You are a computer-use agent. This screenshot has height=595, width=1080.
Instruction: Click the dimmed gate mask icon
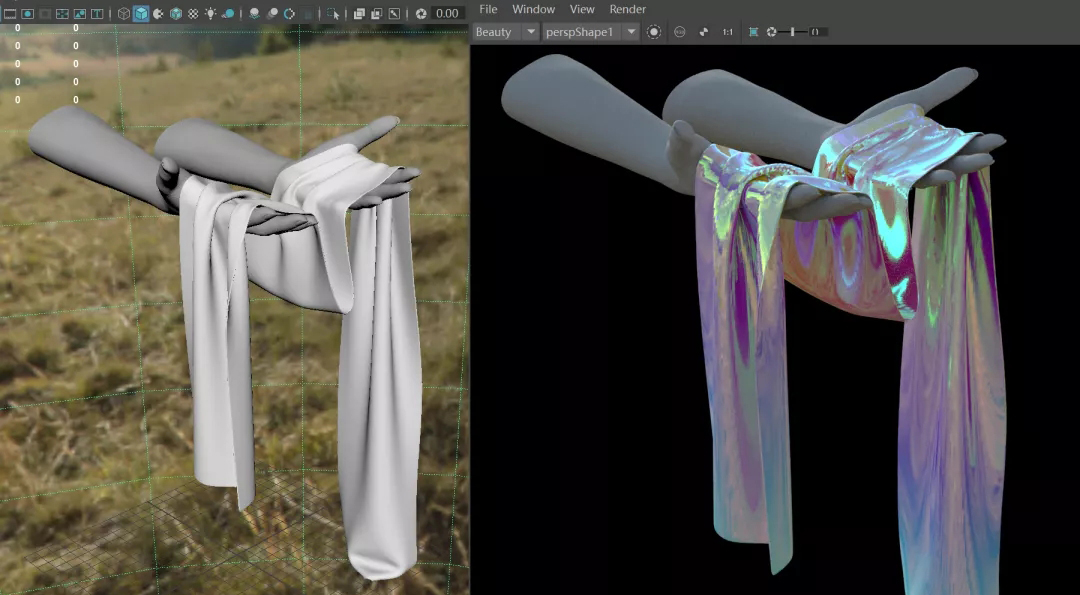point(45,13)
